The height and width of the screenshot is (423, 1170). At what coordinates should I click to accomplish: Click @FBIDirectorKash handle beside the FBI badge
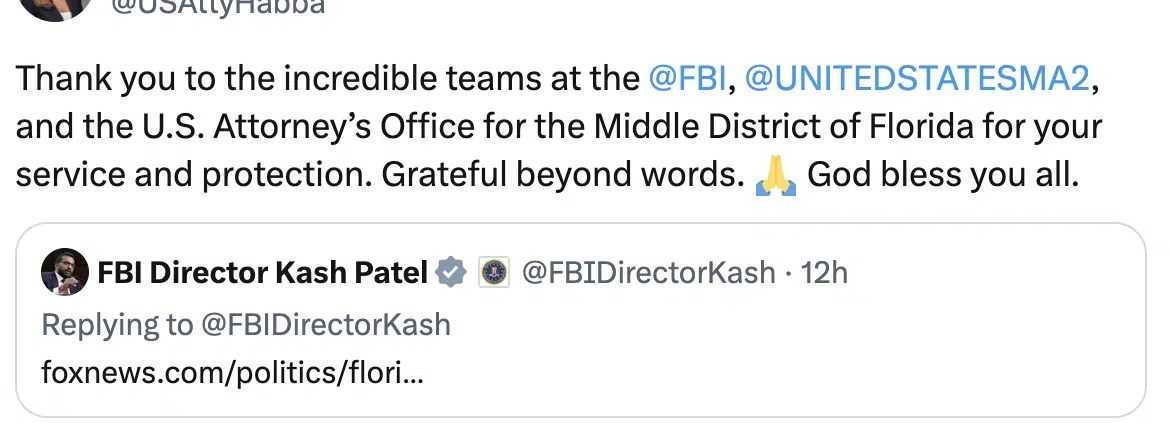(x=648, y=273)
